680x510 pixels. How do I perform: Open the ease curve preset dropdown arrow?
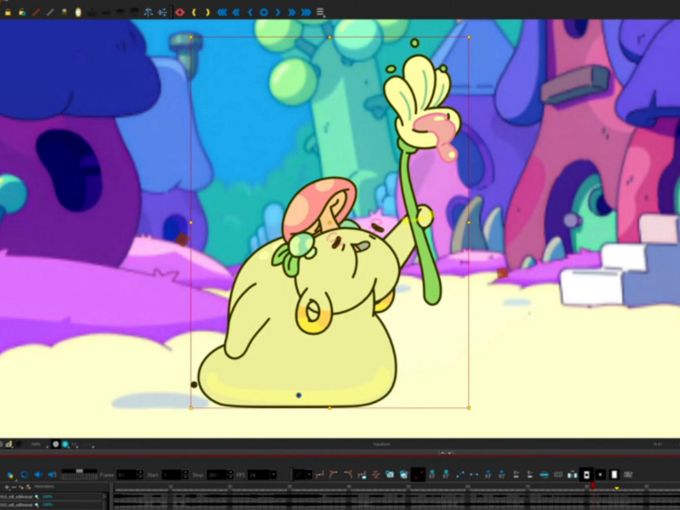309,475
